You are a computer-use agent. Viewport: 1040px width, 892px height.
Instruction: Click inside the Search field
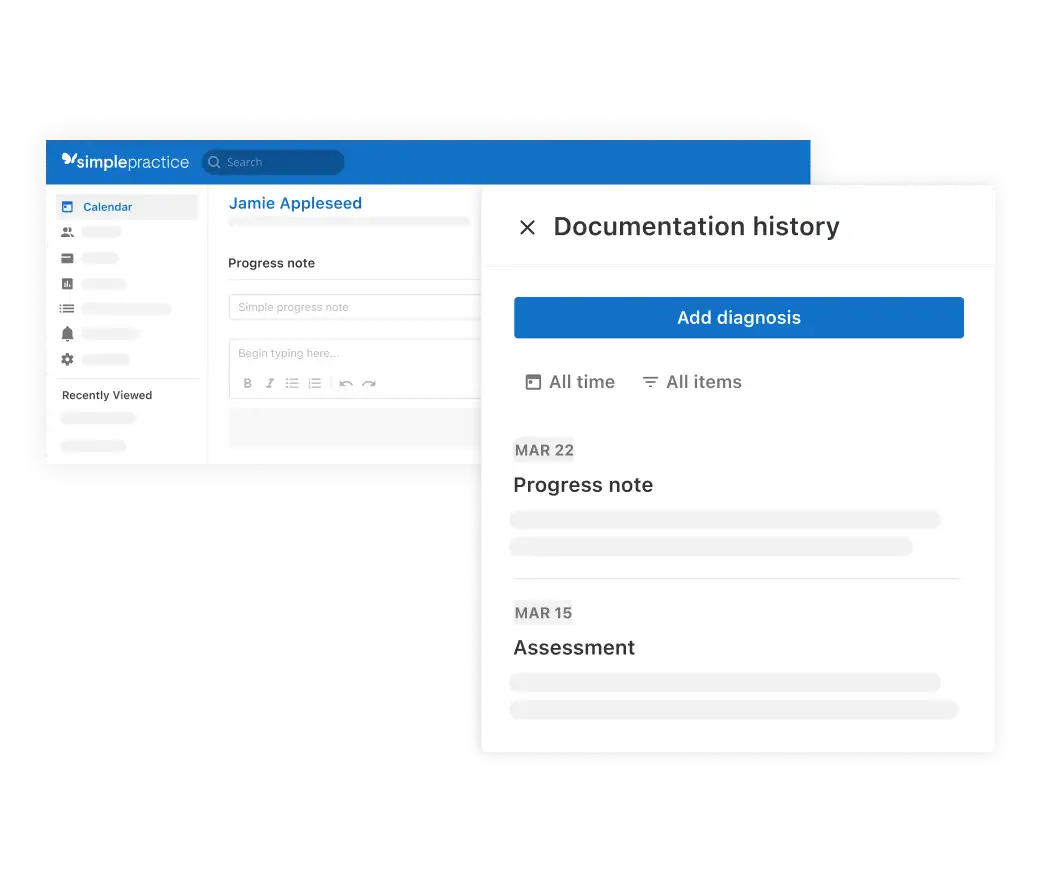(x=273, y=162)
